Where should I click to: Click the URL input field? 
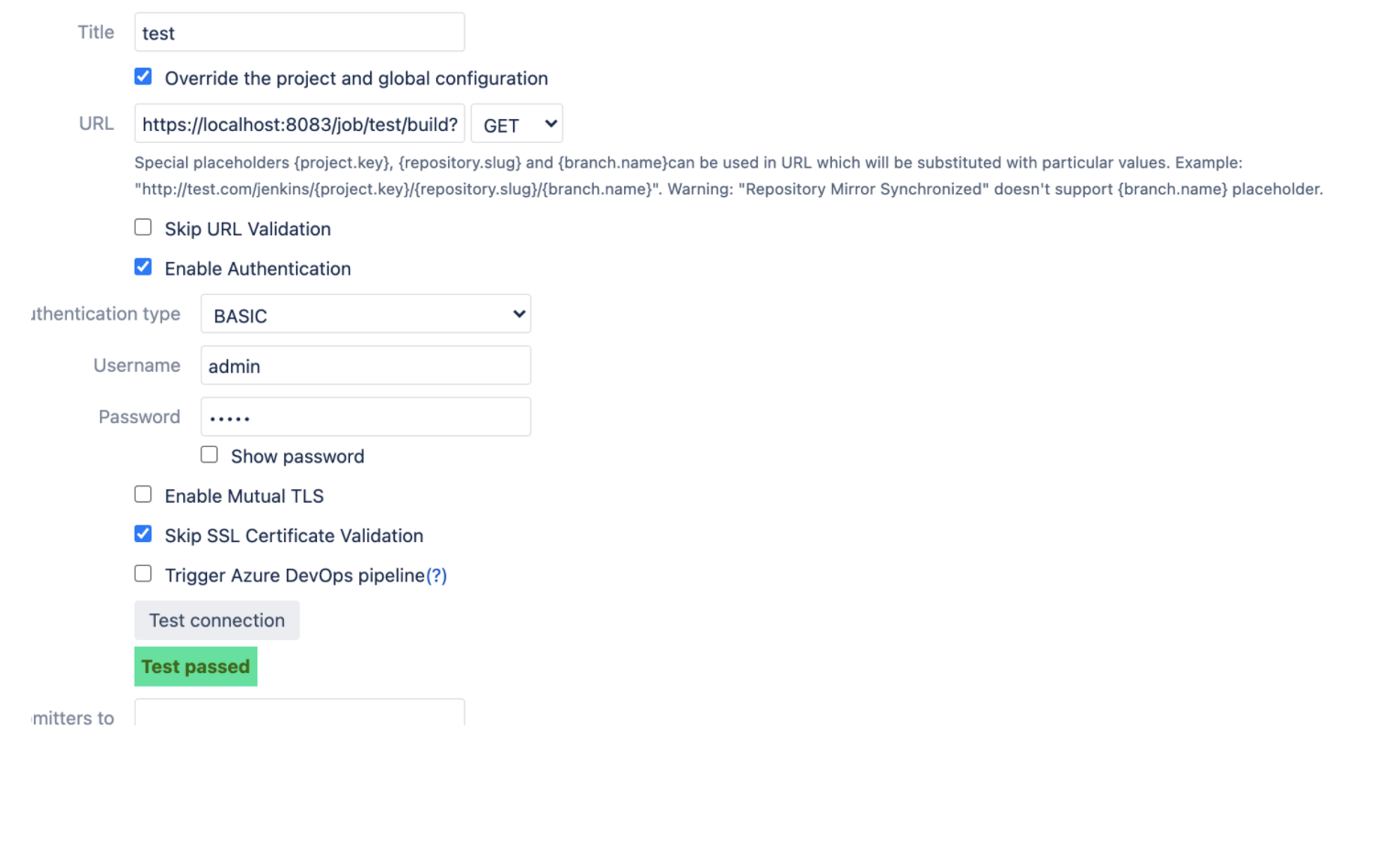click(299, 125)
